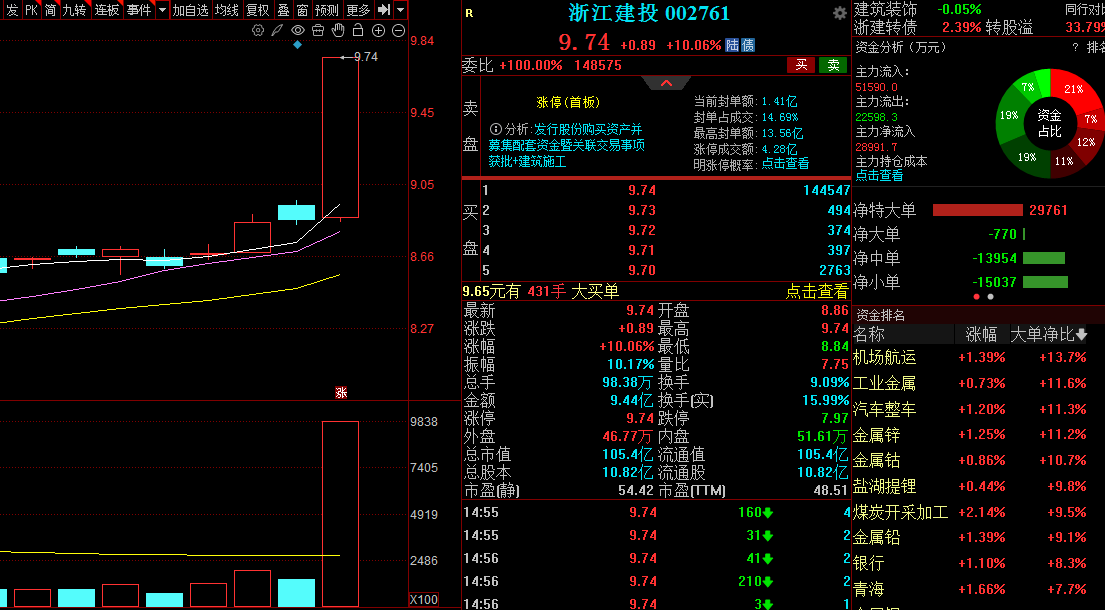
Task: Open 工业金属 sector row
Action: point(978,383)
